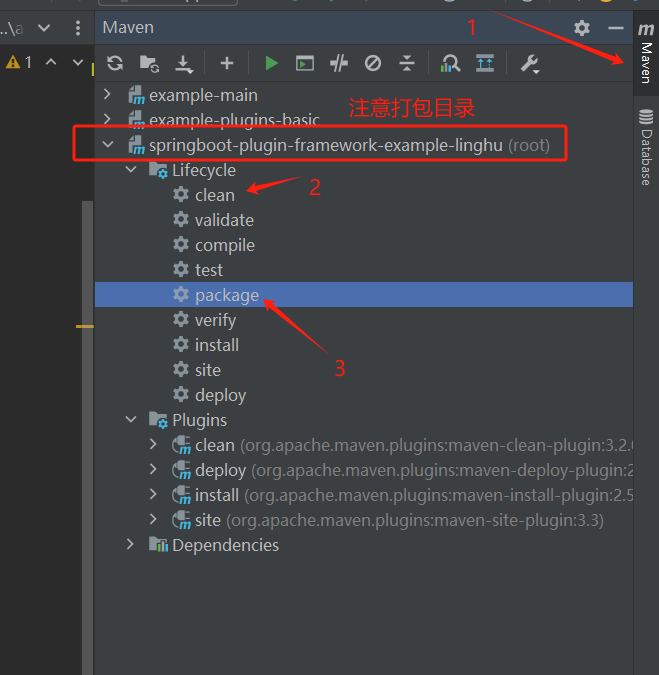The height and width of the screenshot is (675, 659).
Task: Expand the deploy maven-deploy-plugin node
Action: pos(153,469)
